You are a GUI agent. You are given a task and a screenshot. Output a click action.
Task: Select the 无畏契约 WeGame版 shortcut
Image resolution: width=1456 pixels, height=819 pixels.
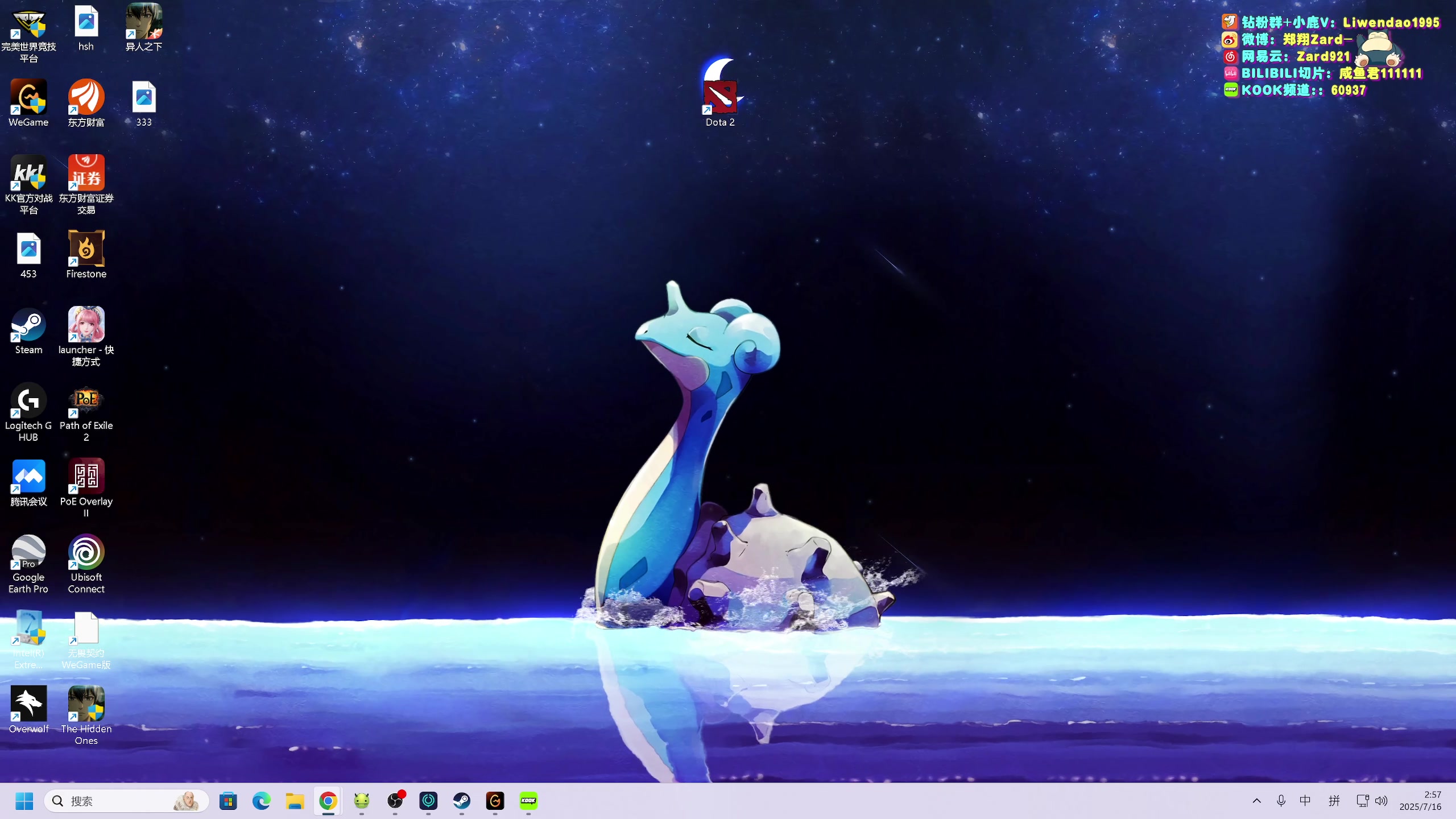point(86,640)
